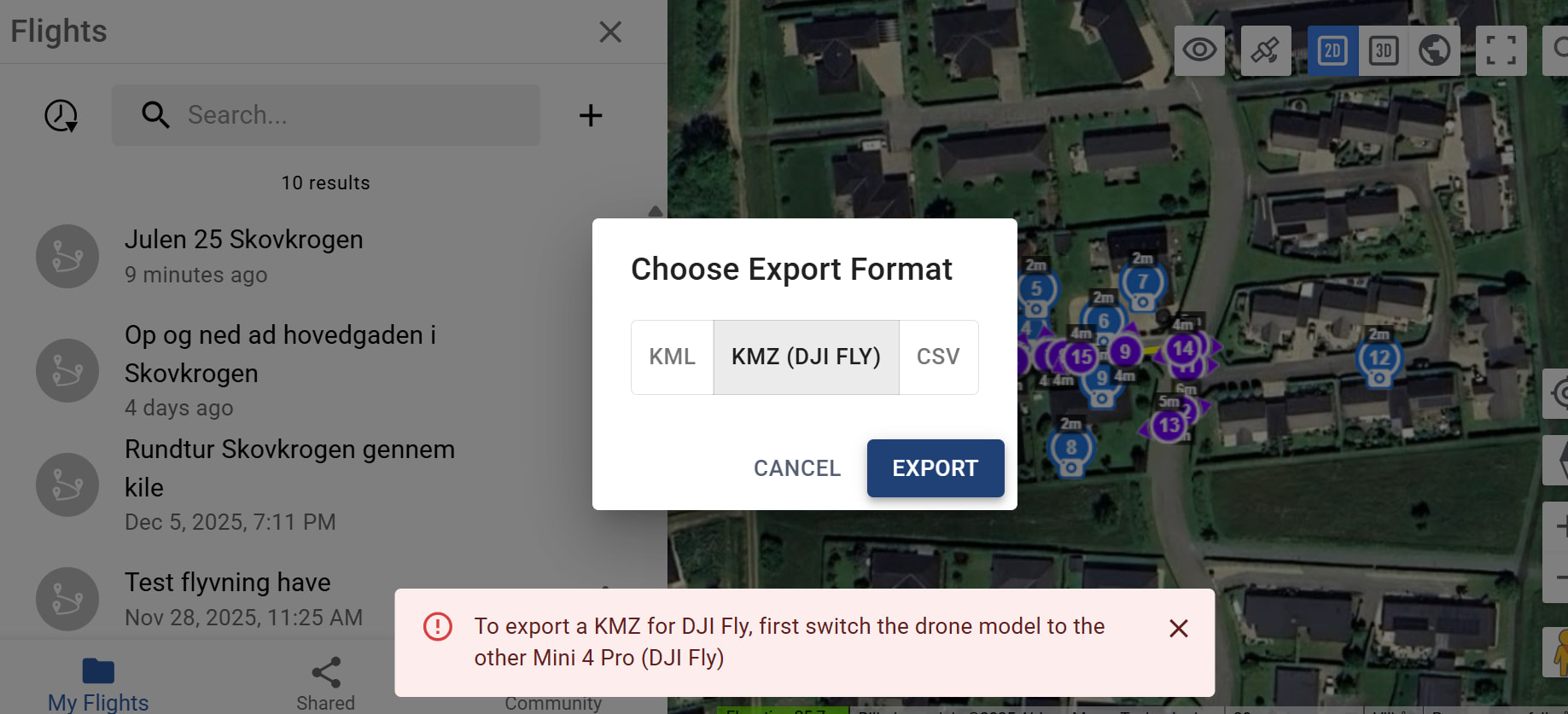
Task: Close the Flights panel
Action: click(609, 32)
